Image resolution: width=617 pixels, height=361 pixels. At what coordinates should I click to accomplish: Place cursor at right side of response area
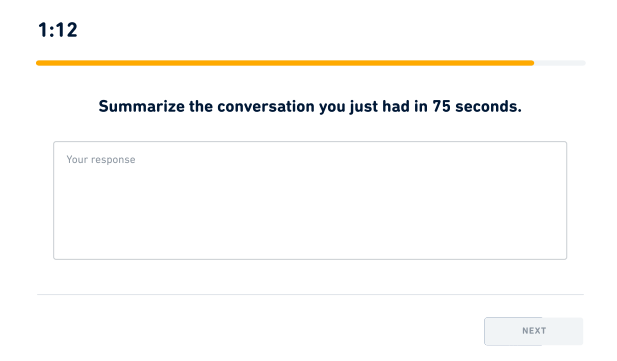tap(543, 200)
